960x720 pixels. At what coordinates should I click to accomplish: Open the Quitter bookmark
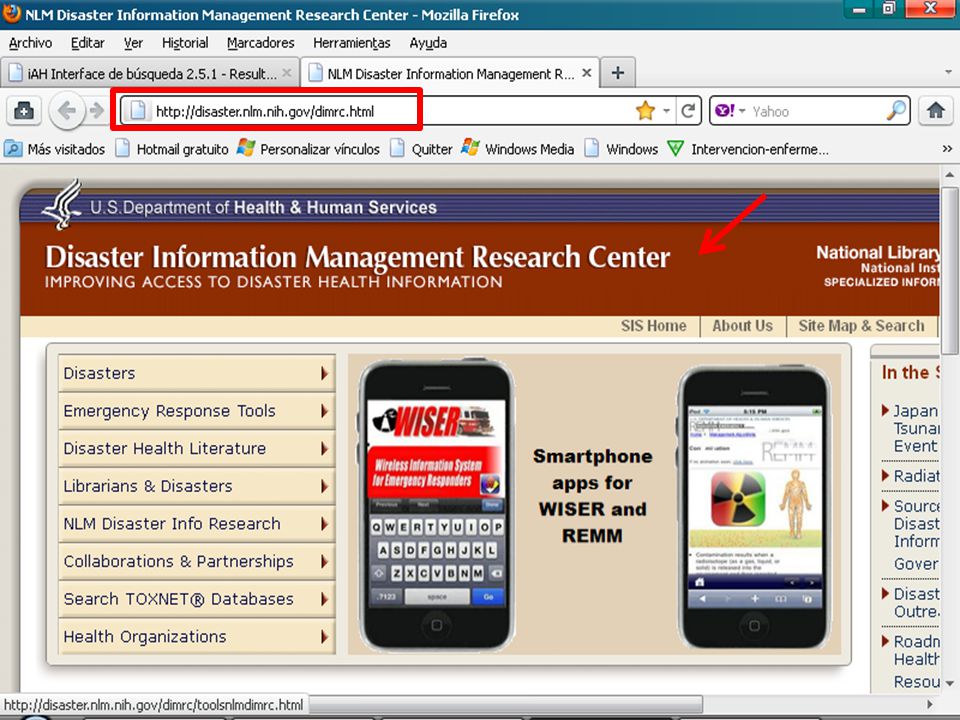[x=421, y=149]
